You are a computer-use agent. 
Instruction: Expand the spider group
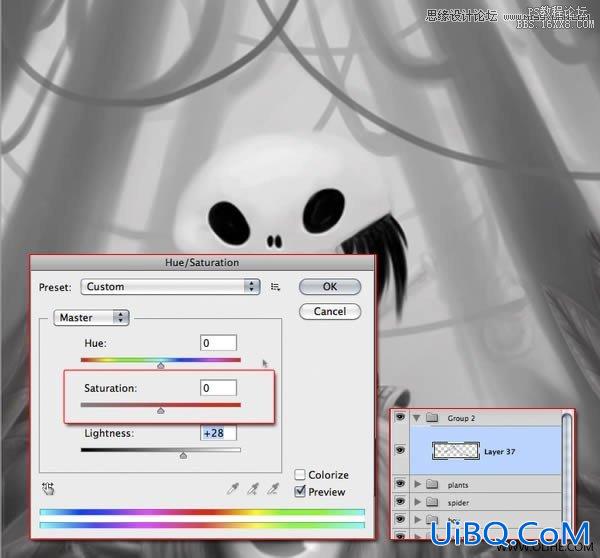coord(417,502)
